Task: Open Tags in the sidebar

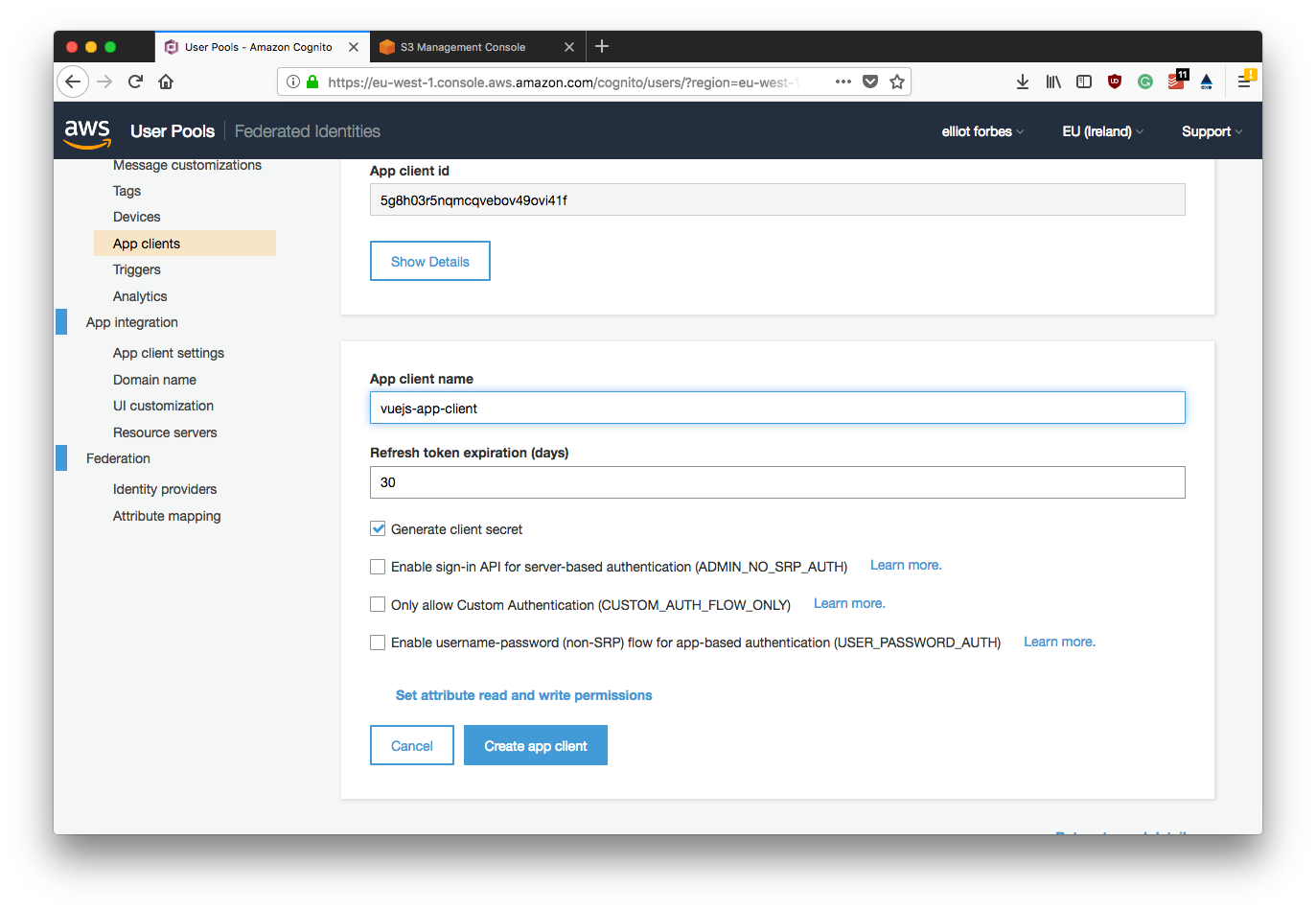Action: [x=127, y=191]
